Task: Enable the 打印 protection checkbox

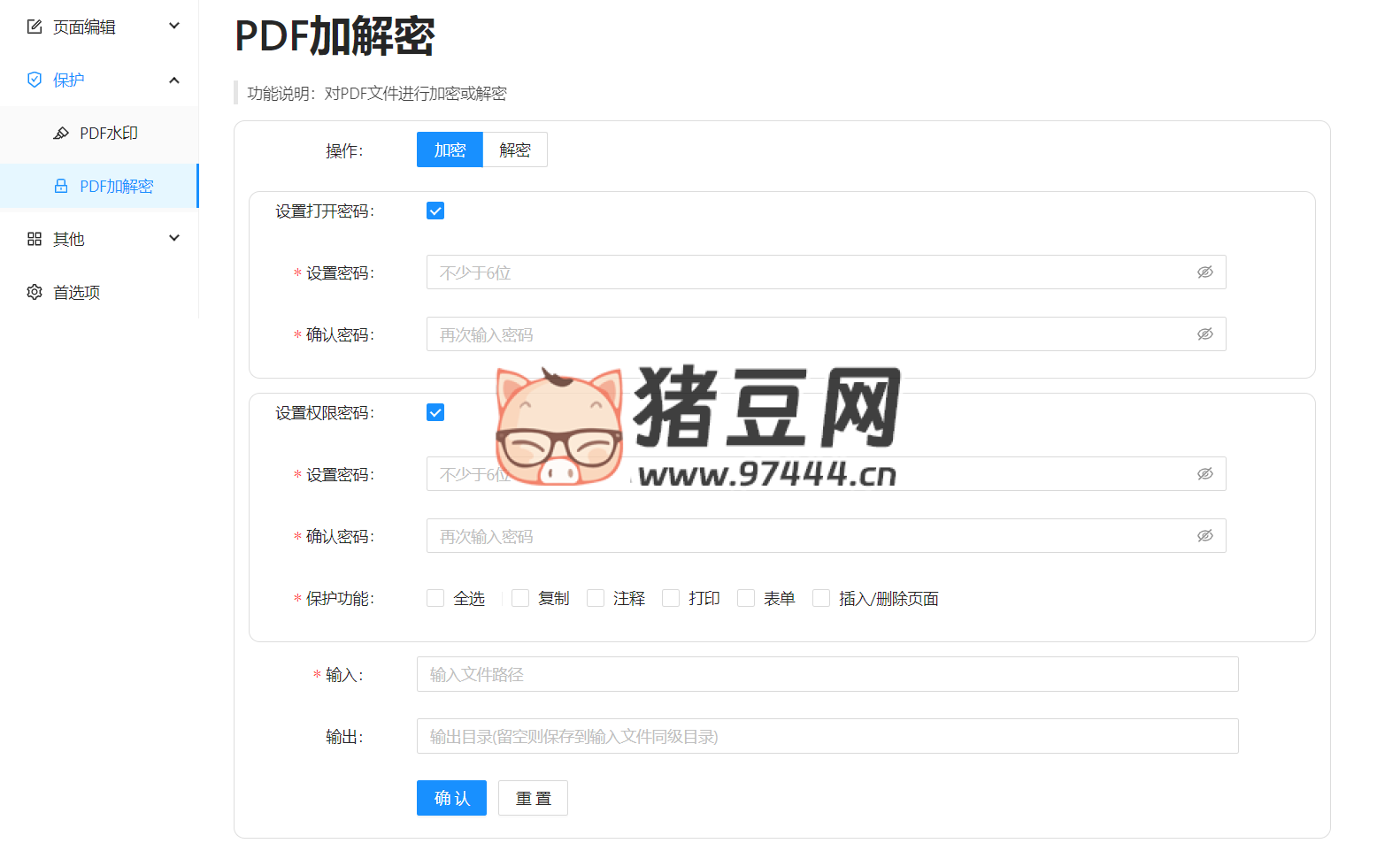Action: pos(671,598)
